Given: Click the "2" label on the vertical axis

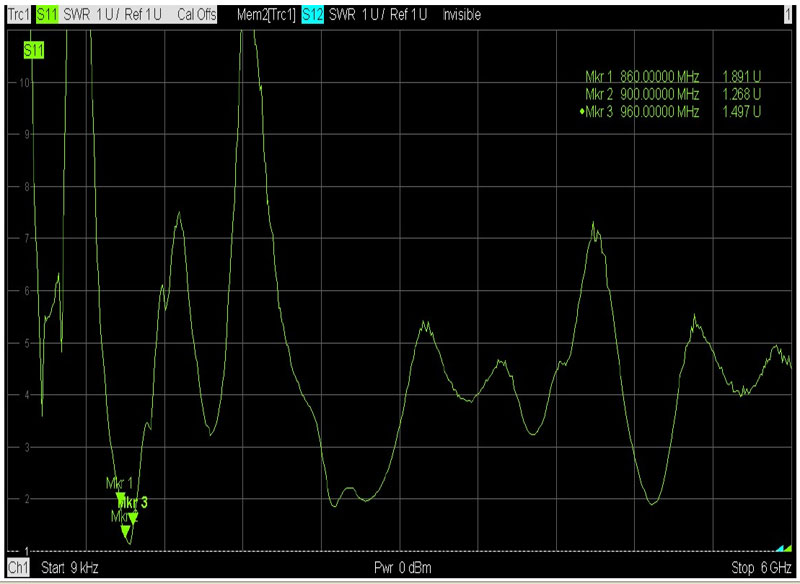Looking at the screenshot, I should coord(27,499).
